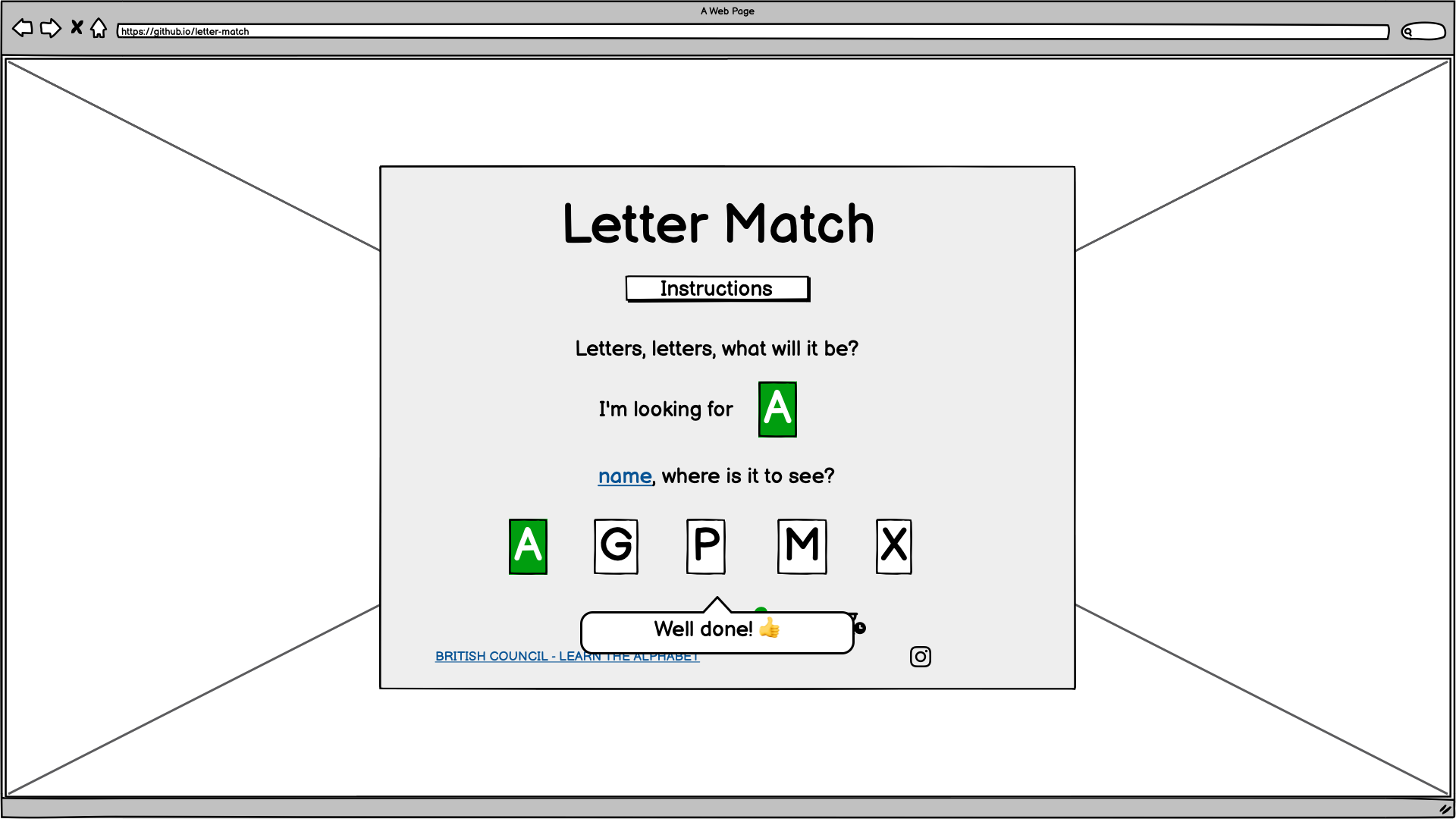Click the Instagram icon
1456x819 pixels.
click(920, 656)
